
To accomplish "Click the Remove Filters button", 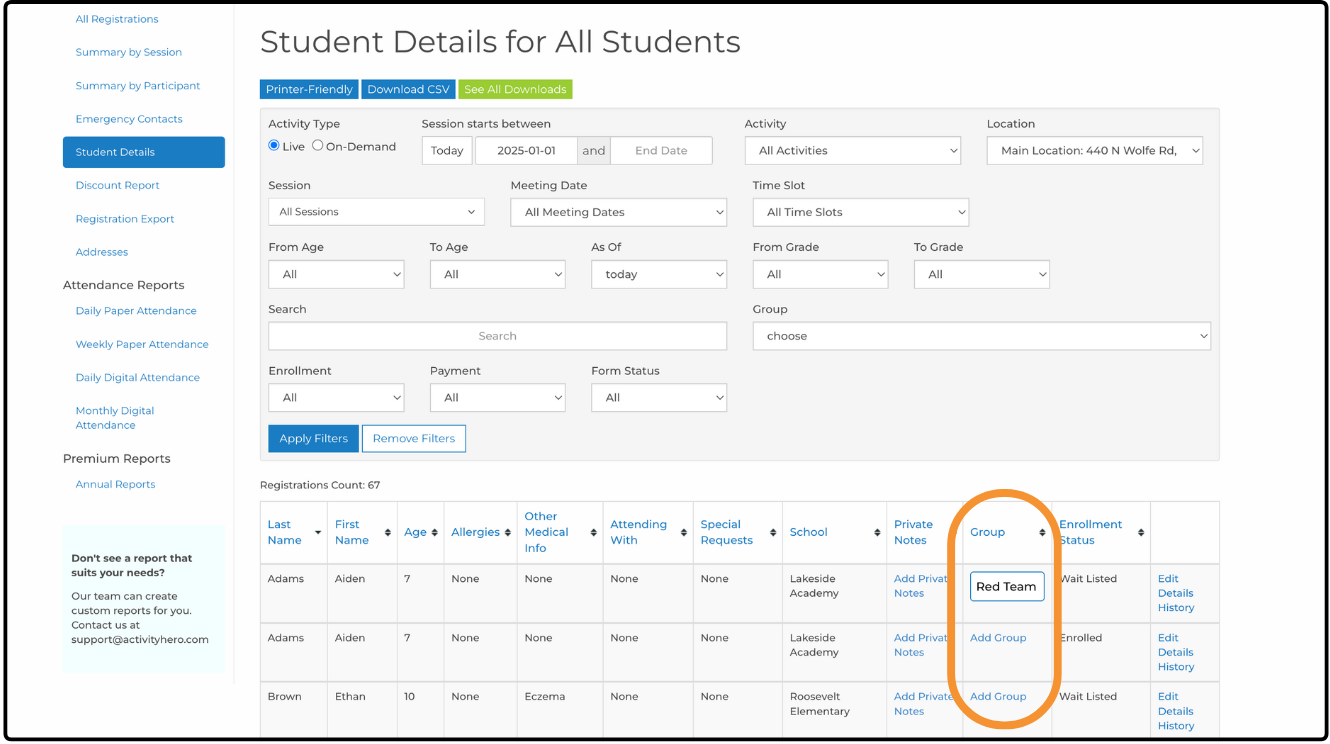I will (414, 438).
